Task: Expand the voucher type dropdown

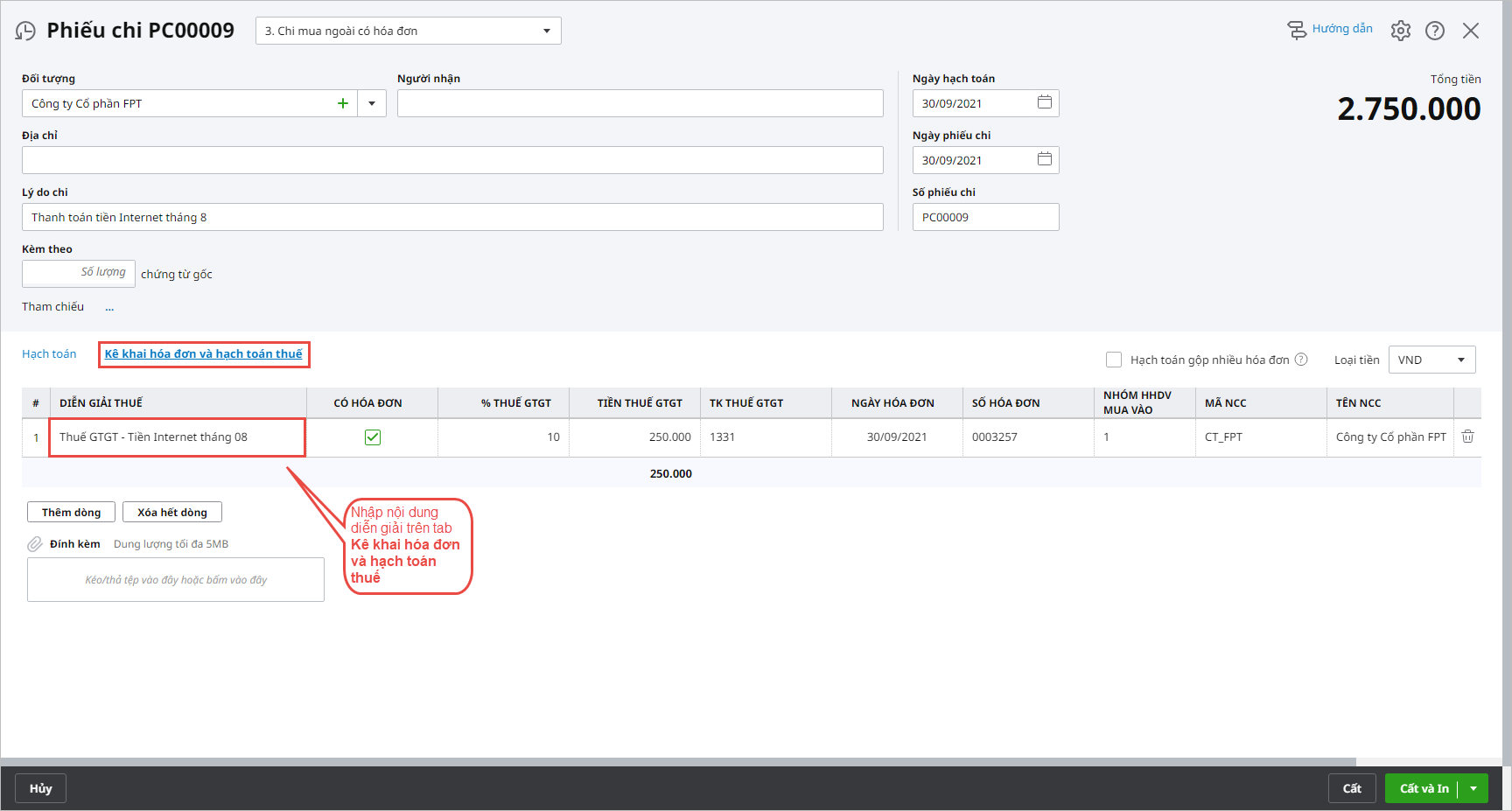Action: pos(546,31)
